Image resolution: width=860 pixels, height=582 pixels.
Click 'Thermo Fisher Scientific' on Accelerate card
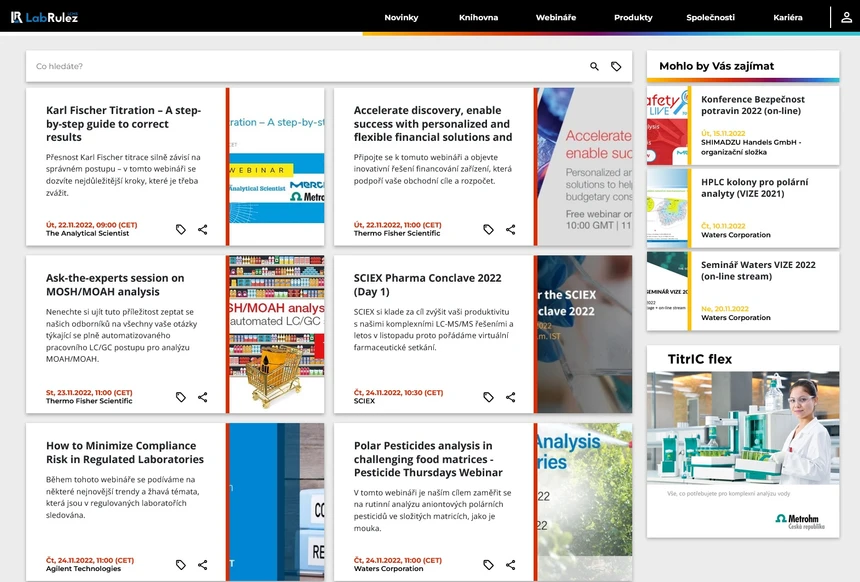coord(397,233)
